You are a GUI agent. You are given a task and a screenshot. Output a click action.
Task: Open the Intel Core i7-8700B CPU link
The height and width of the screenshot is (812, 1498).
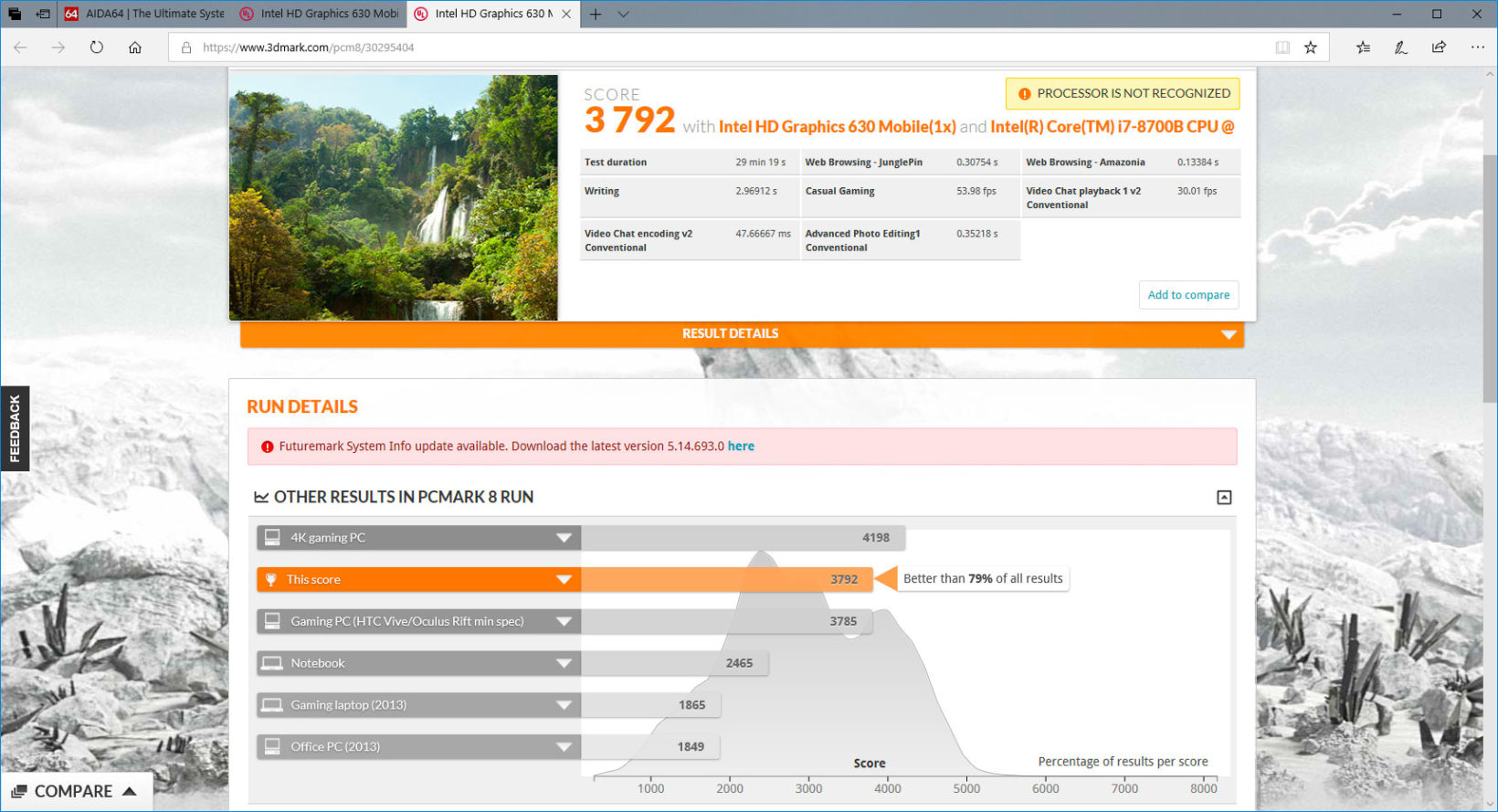point(1113,127)
